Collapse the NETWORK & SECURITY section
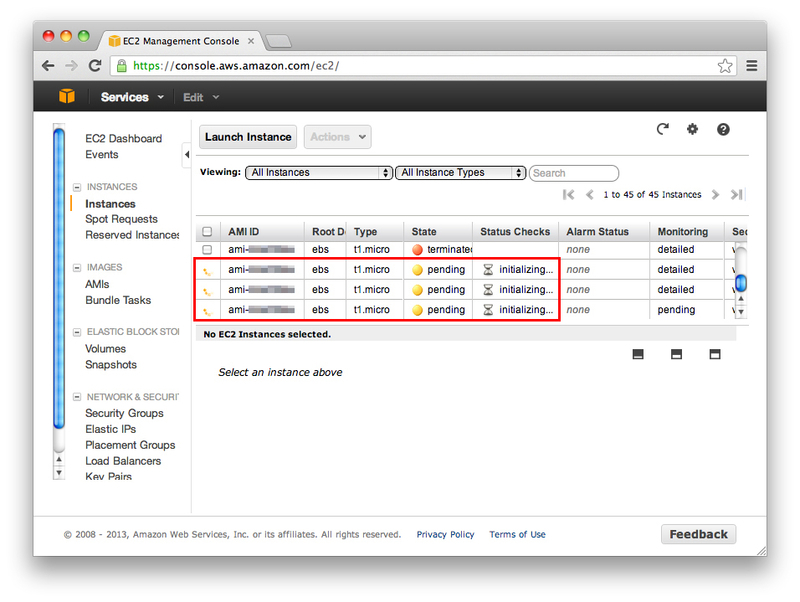 [77, 397]
